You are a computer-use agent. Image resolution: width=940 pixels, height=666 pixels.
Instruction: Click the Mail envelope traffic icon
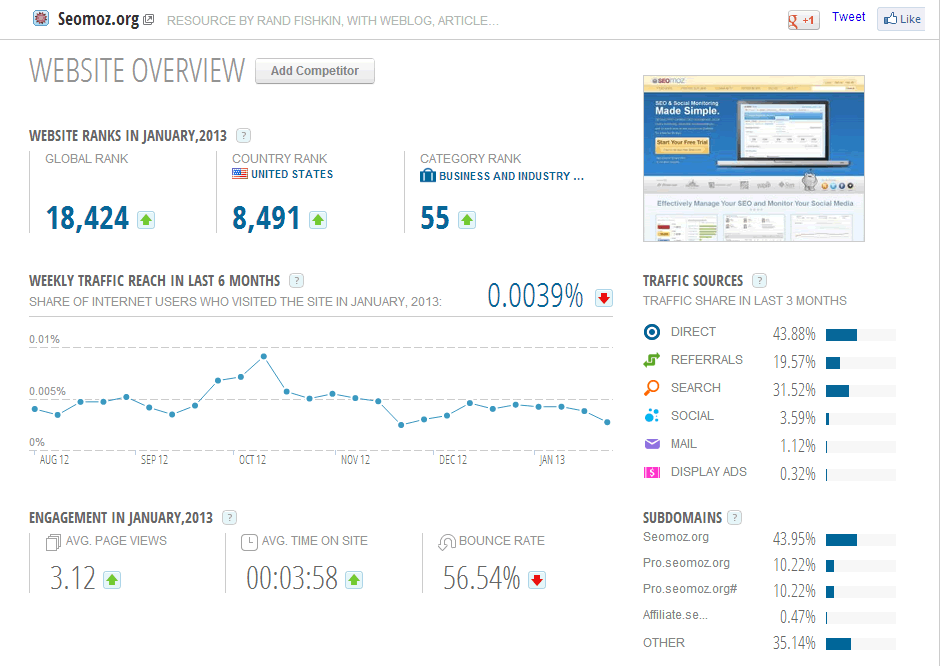[x=652, y=444]
